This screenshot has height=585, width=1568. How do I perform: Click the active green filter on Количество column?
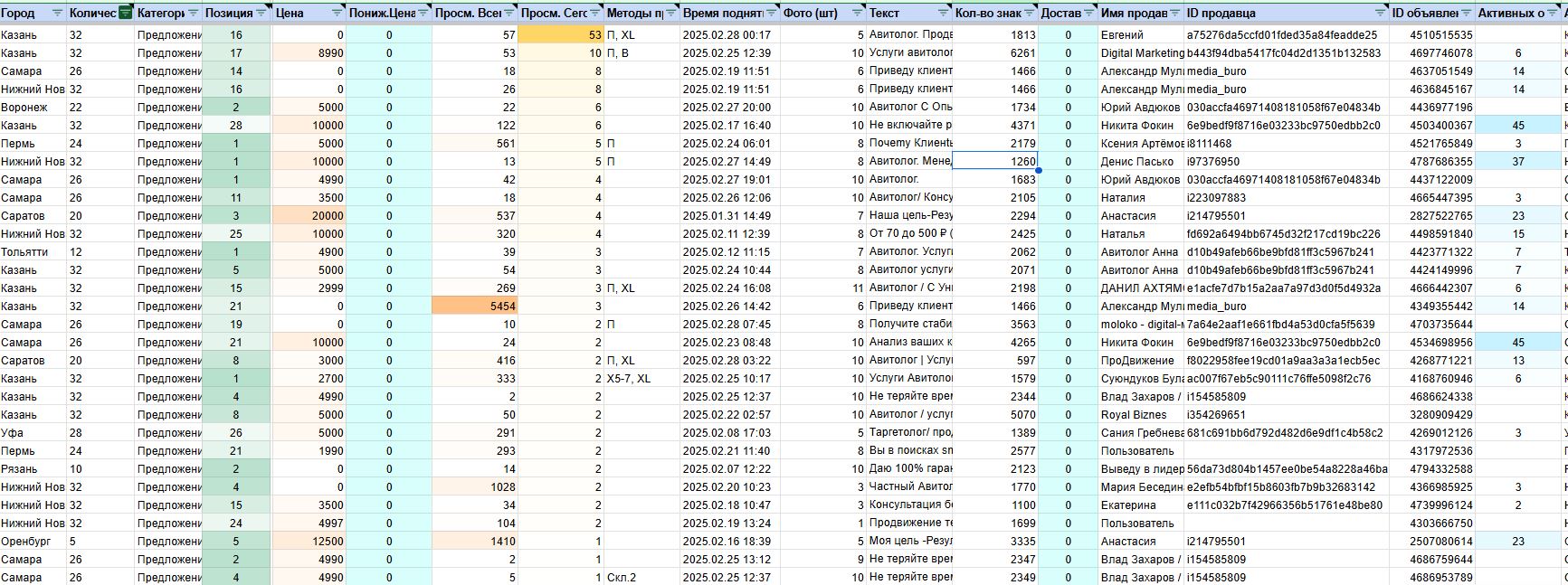point(126,13)
